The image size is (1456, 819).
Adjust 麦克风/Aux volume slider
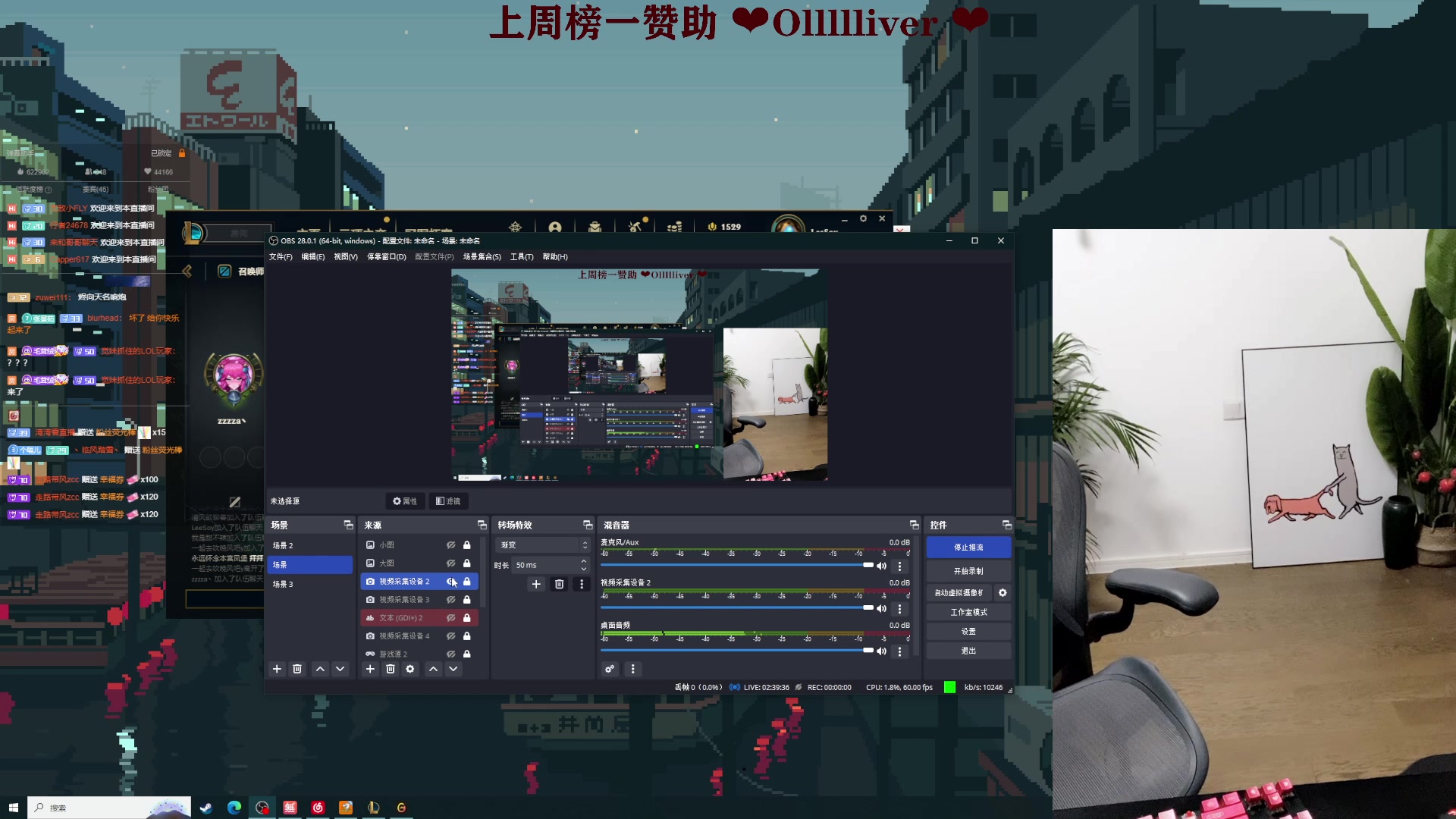point(737,566)
